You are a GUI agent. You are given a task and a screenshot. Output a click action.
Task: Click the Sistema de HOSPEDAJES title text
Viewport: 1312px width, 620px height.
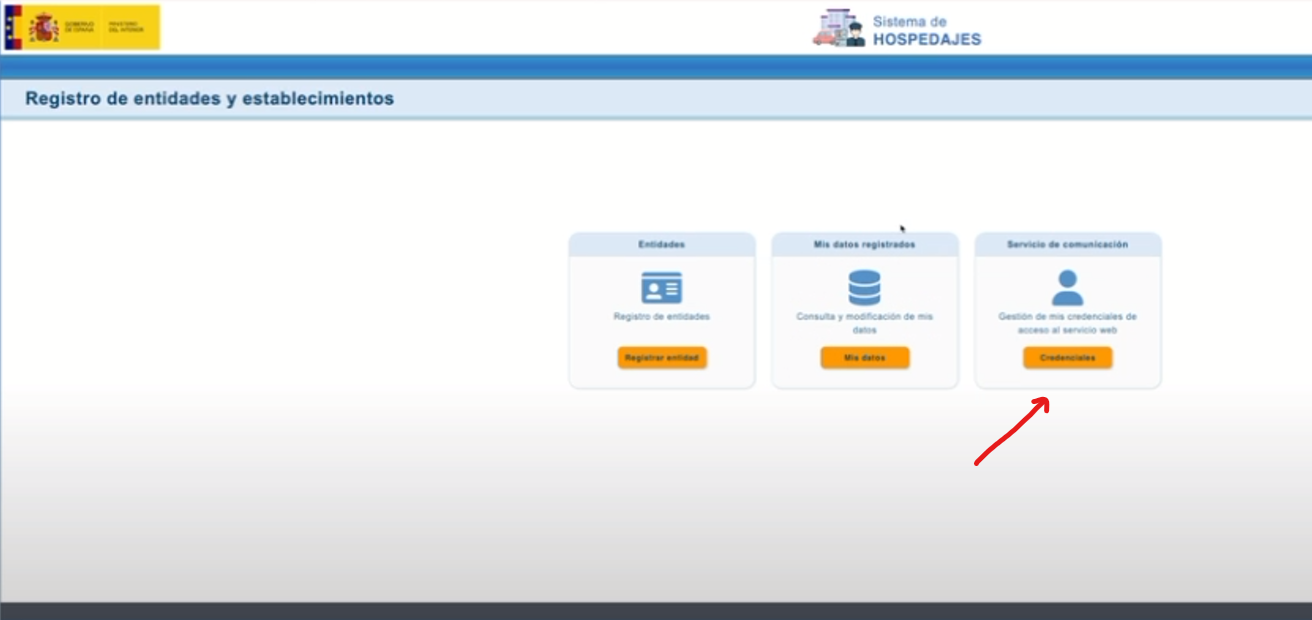point(926,31)
